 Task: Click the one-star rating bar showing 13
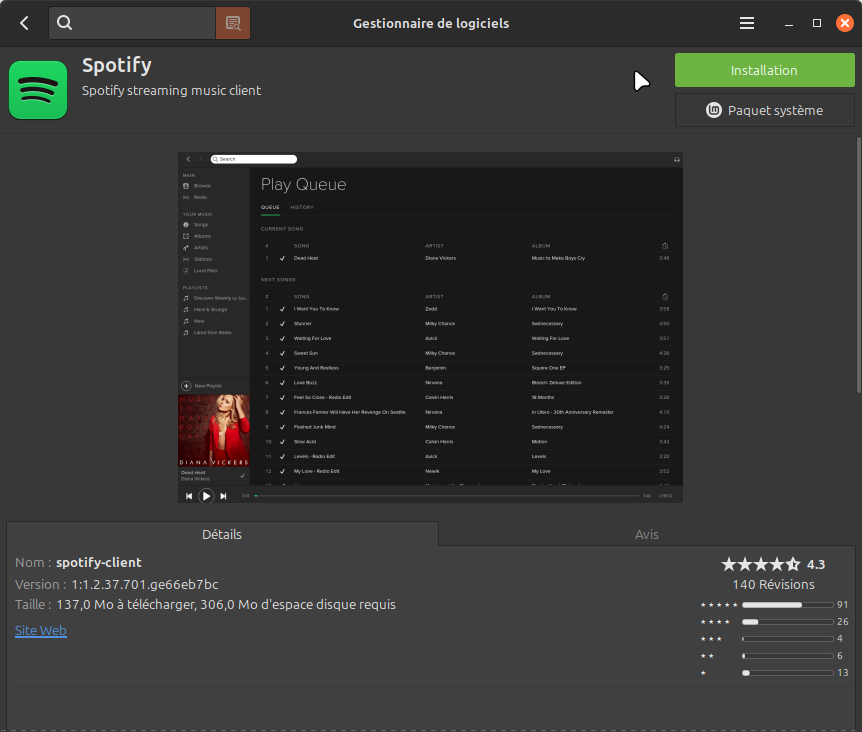(x=787, y=673)
